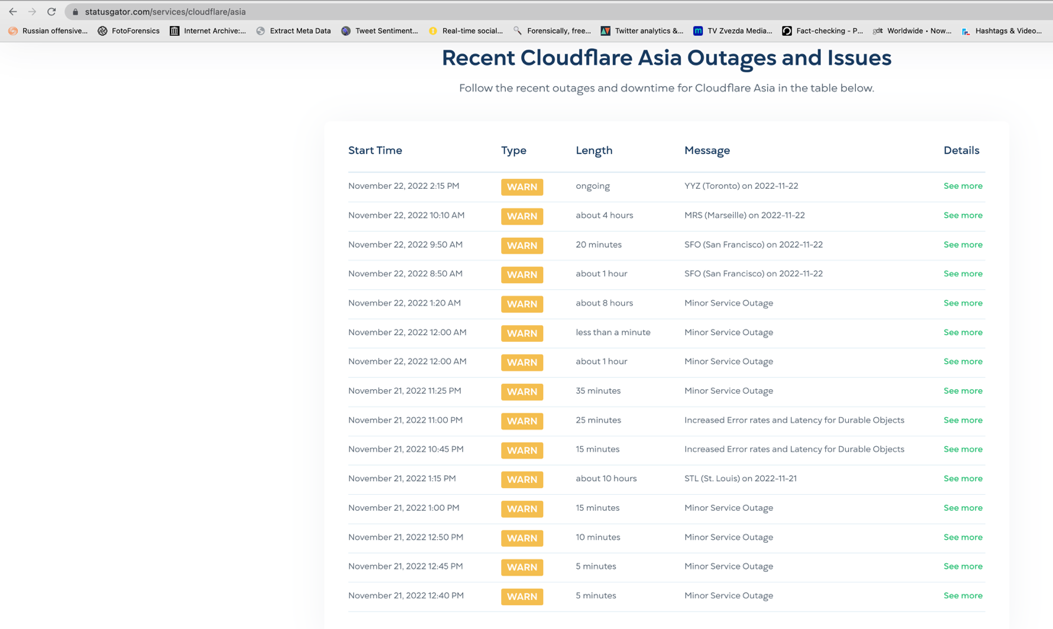Click the Message column header
The image size is (1053, 629).
(x=706, y=150)
